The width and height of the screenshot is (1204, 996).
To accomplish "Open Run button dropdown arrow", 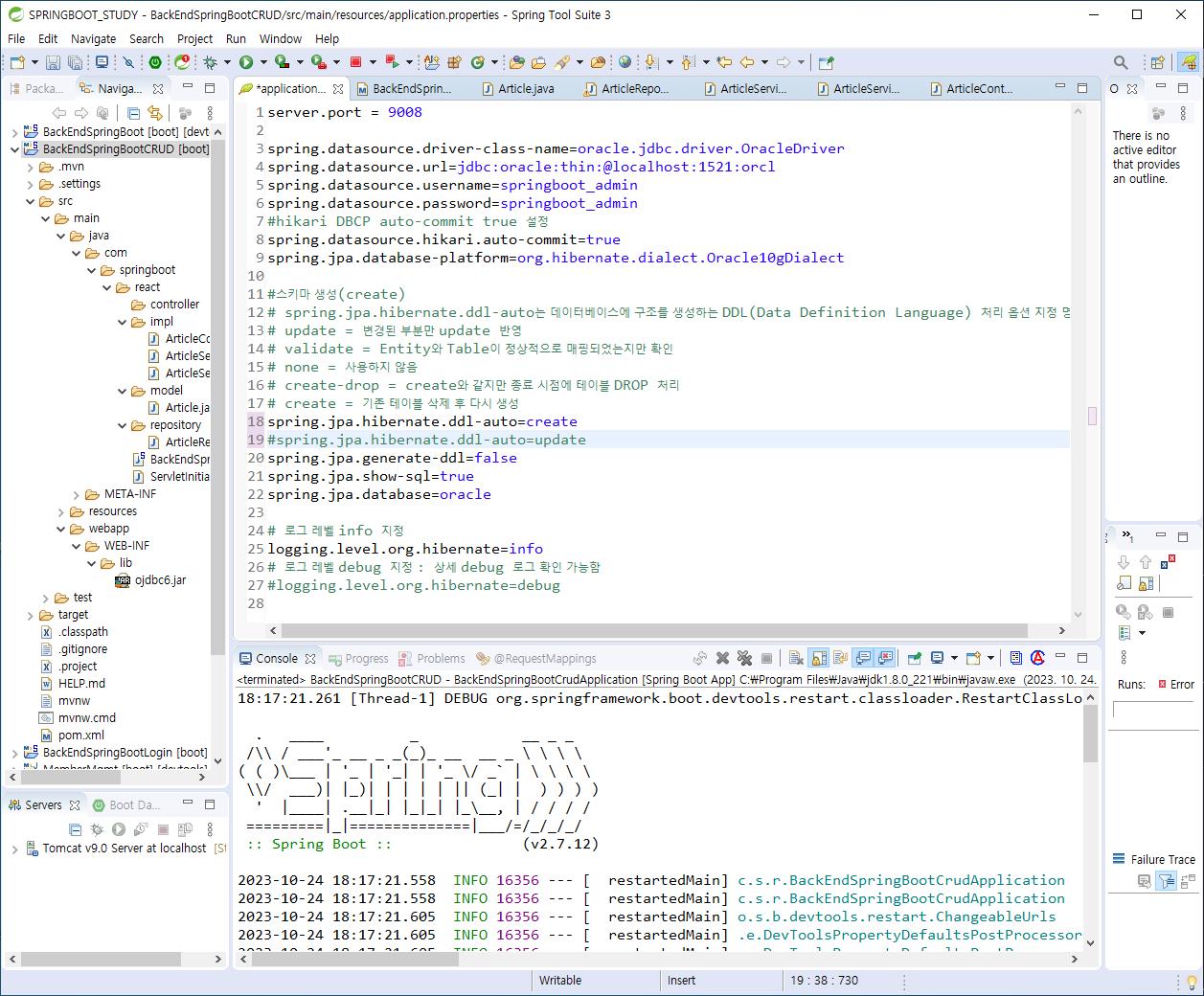I will click(x=263, y=62).
